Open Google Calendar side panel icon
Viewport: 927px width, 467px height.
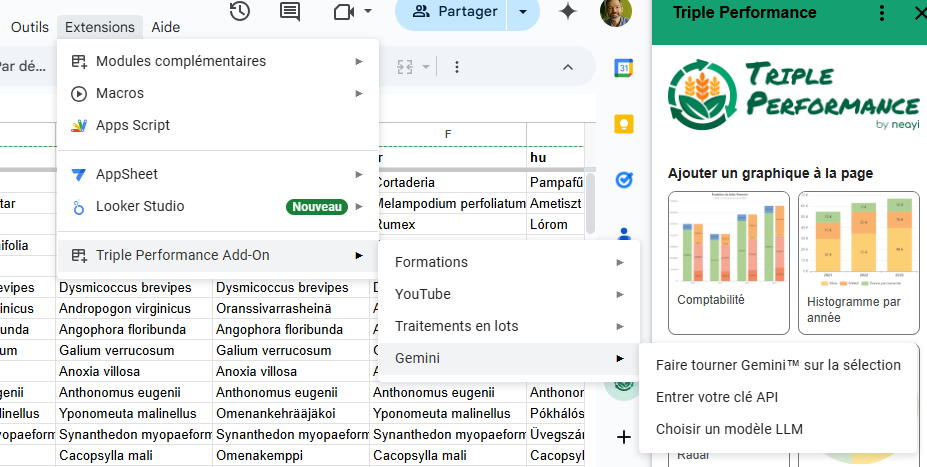[x=624, y=68]
